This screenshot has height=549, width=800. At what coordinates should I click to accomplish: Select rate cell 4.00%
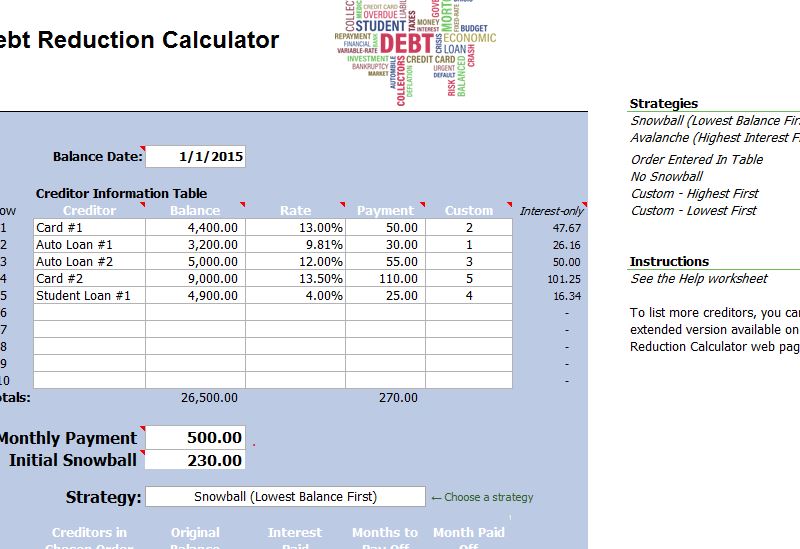click(295, 295)
